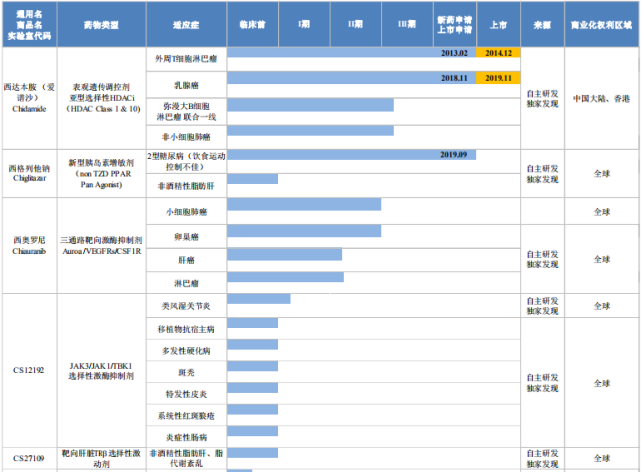The image size is (641, 472).
Task: Select the 多发性硬化病 indication cell
Action: [186, 351]
